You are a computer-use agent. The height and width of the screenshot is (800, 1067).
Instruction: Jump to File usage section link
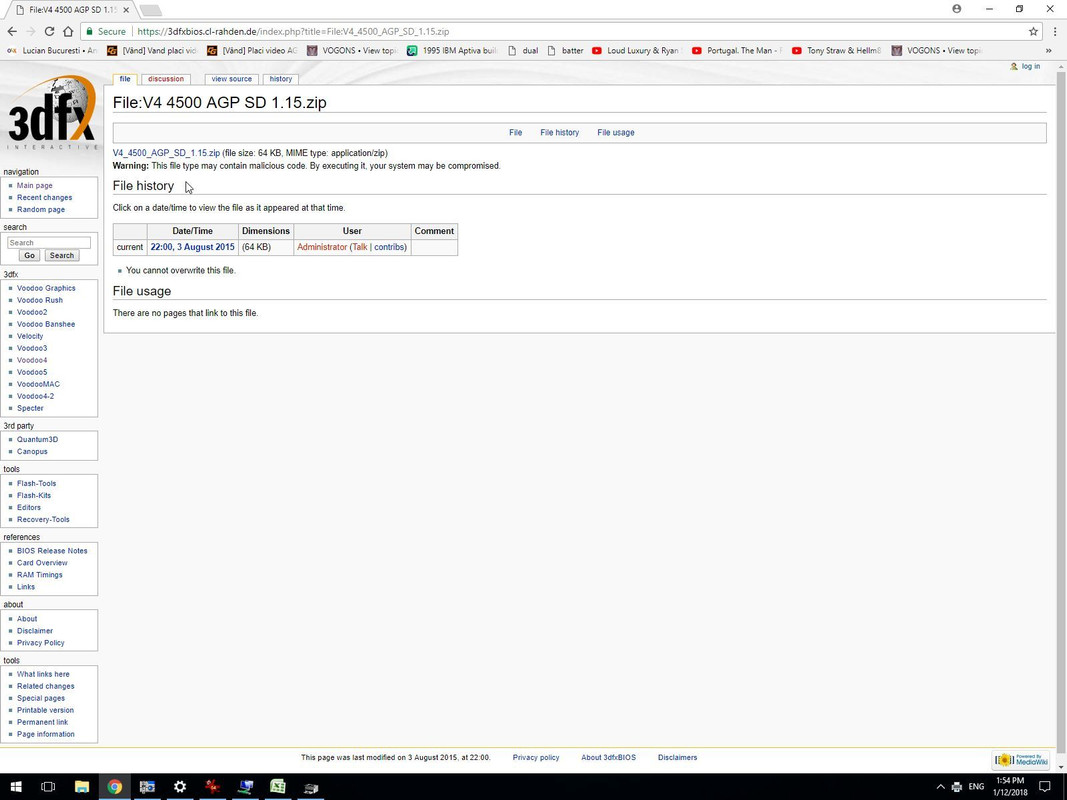click(616, 133)
